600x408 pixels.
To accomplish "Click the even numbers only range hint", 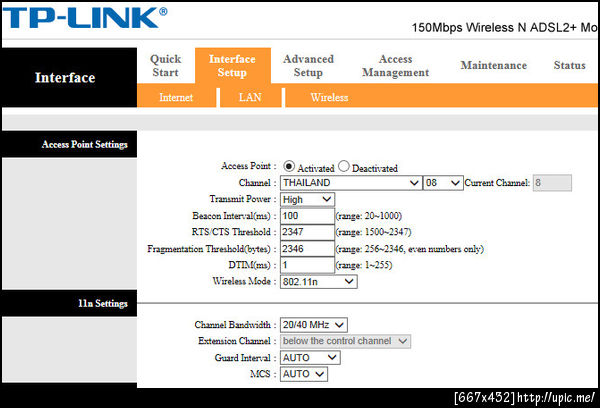I will [410, 249].
